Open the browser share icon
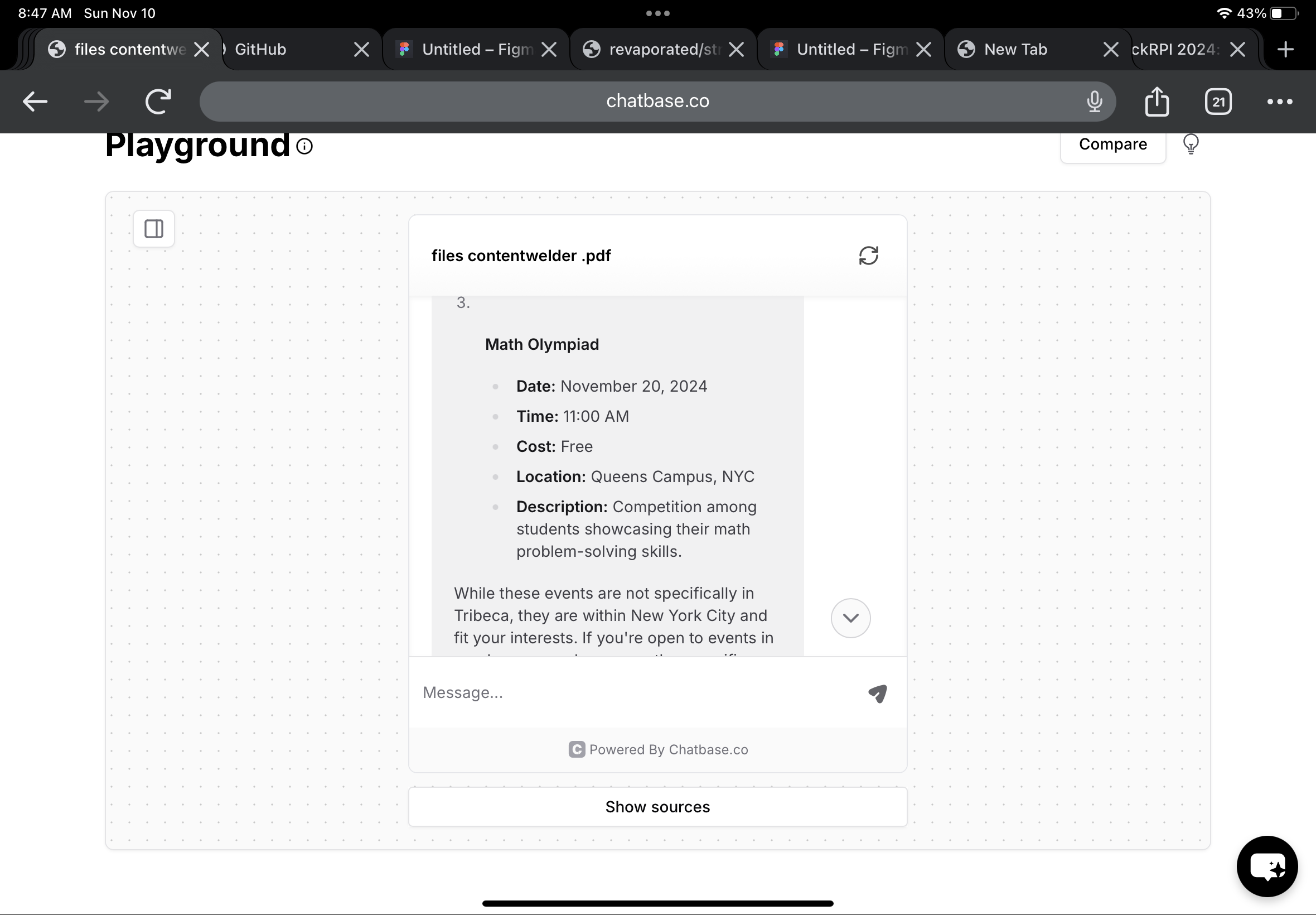The image size is (1316, 915). tap(1156, 102)
